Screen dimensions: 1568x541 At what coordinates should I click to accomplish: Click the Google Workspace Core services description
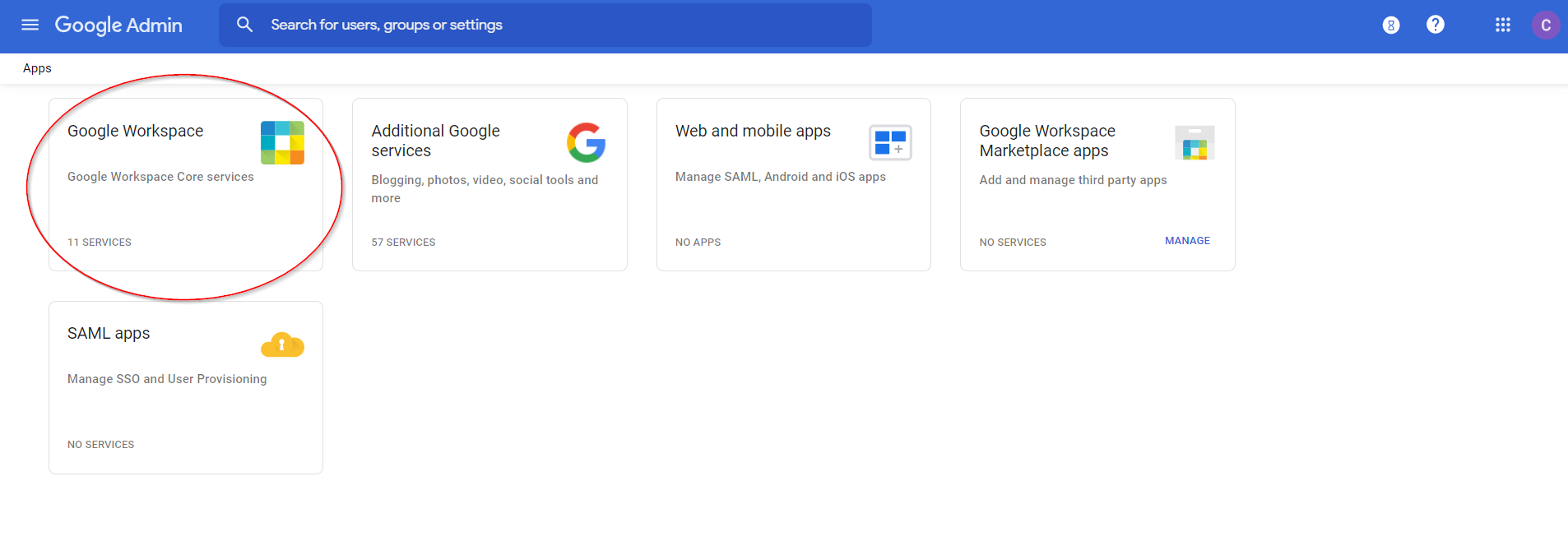click(x=160, y=177)
